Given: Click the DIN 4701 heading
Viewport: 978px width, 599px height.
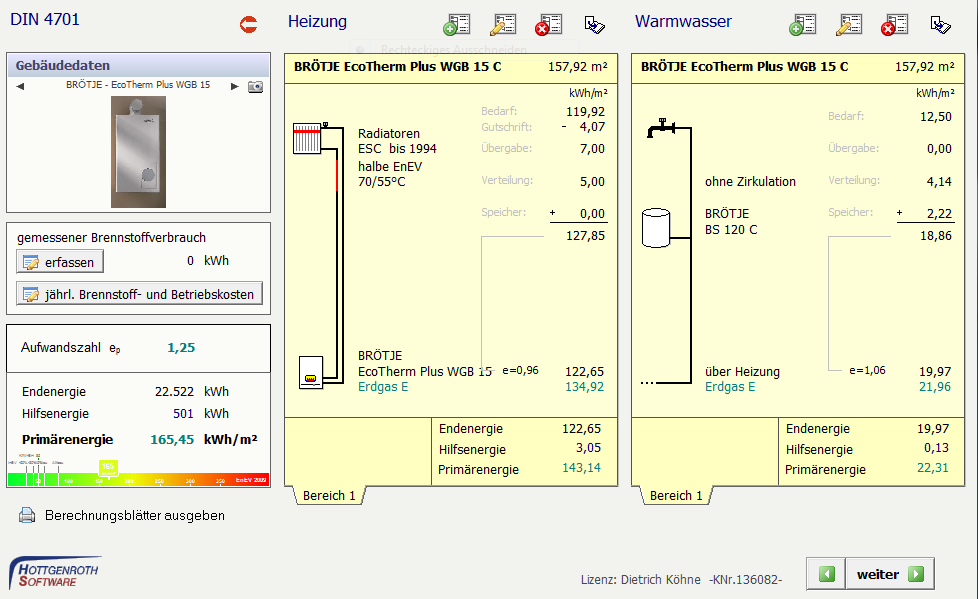Looking at the screenshot, I should [45, 19].
